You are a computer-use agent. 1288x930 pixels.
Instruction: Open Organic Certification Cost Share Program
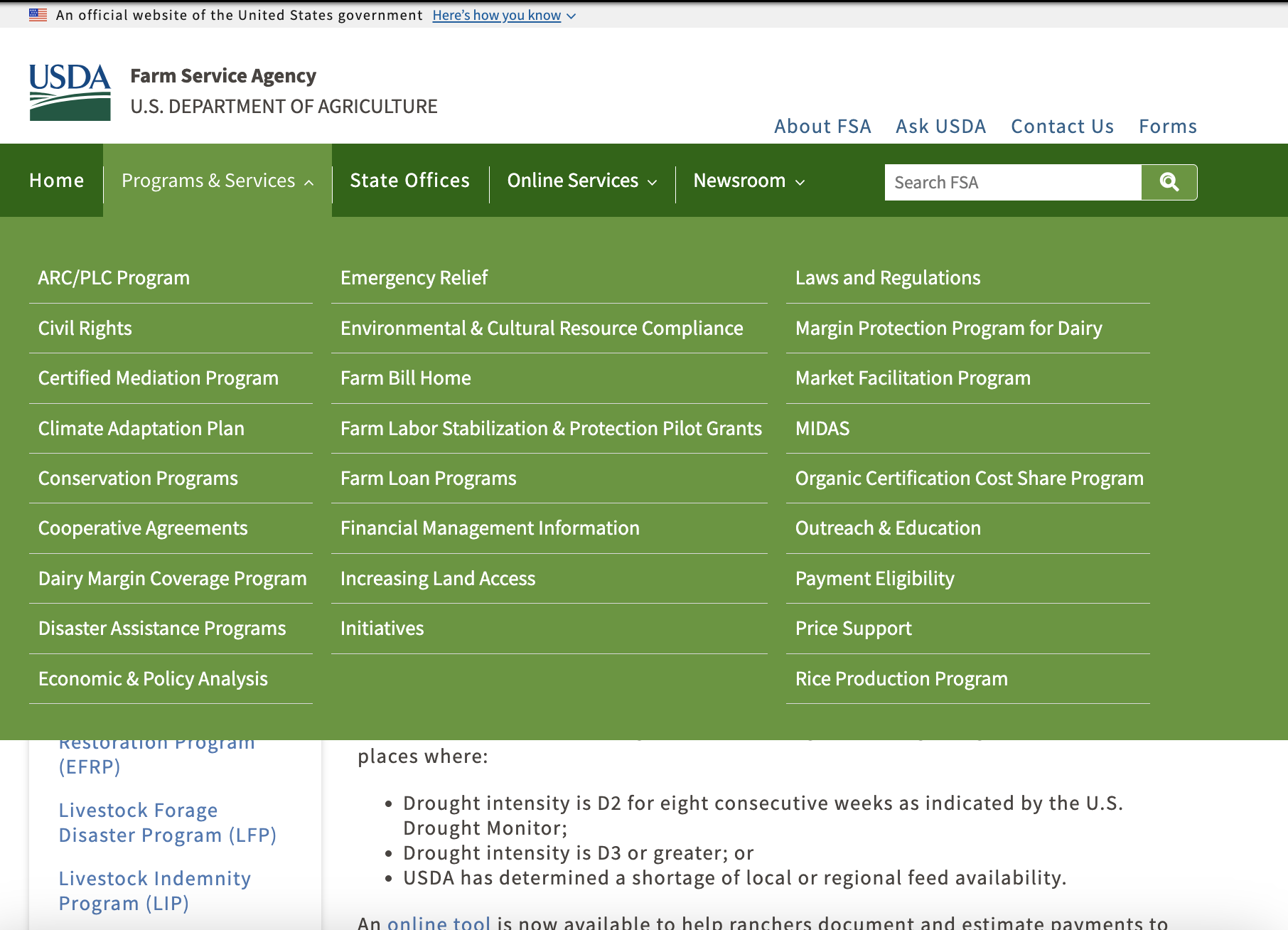pos(970,479)
